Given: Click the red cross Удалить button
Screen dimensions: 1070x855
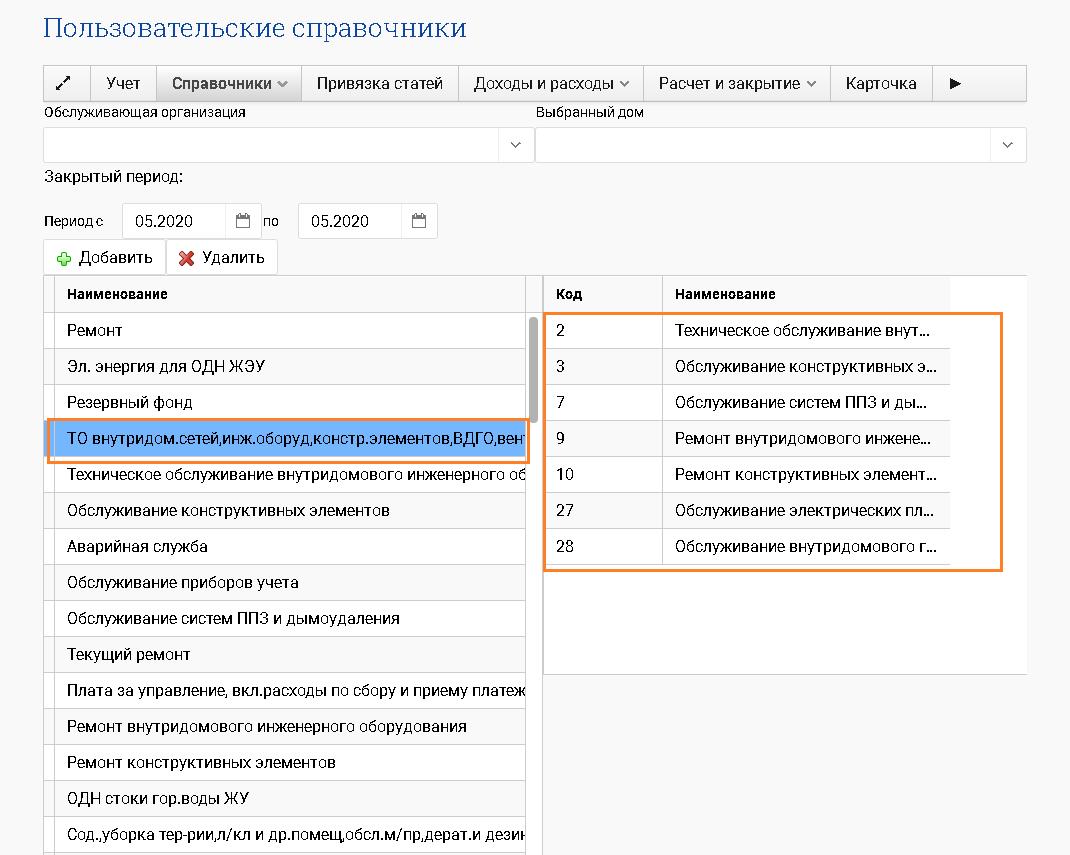Looking at the screenshot, I should click(221, 258).
